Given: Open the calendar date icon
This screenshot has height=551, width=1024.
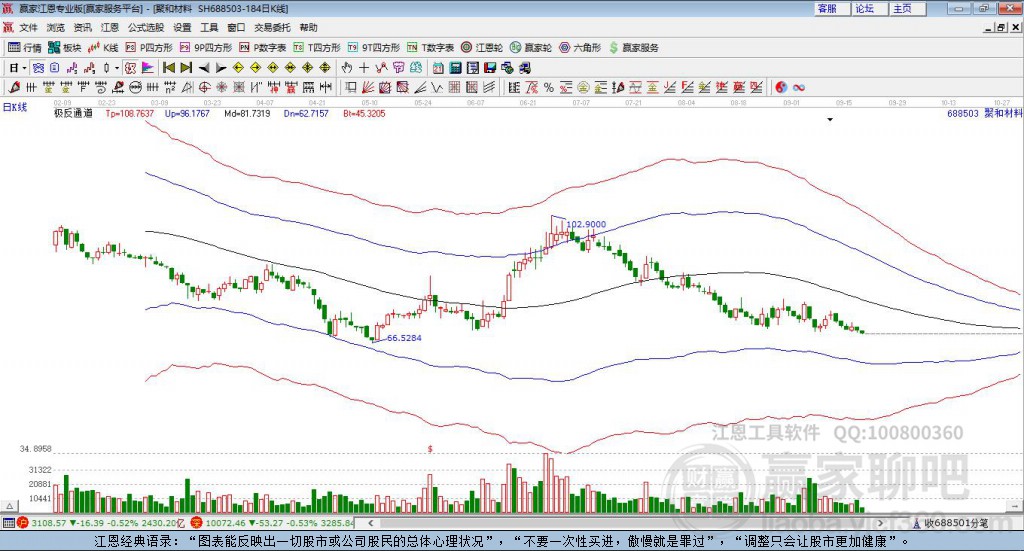Looking at the screenshot, I should 438,68.
